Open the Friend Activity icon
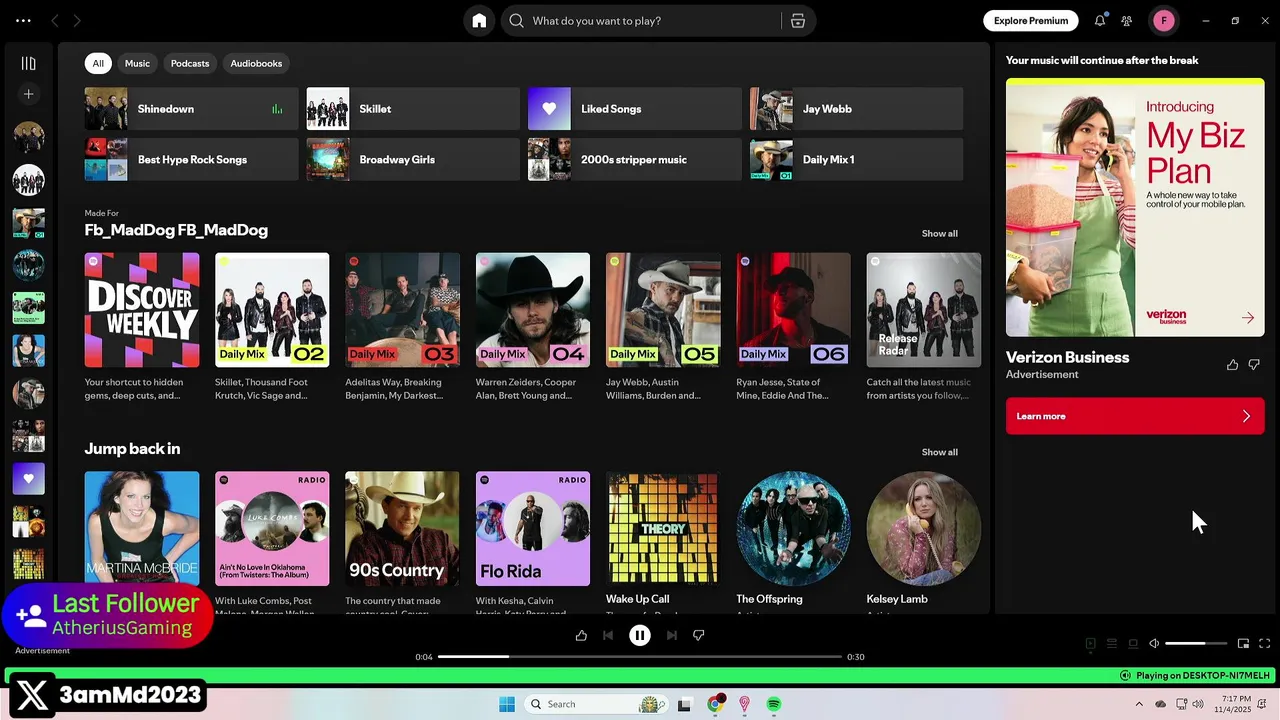 pos(1127,21)
